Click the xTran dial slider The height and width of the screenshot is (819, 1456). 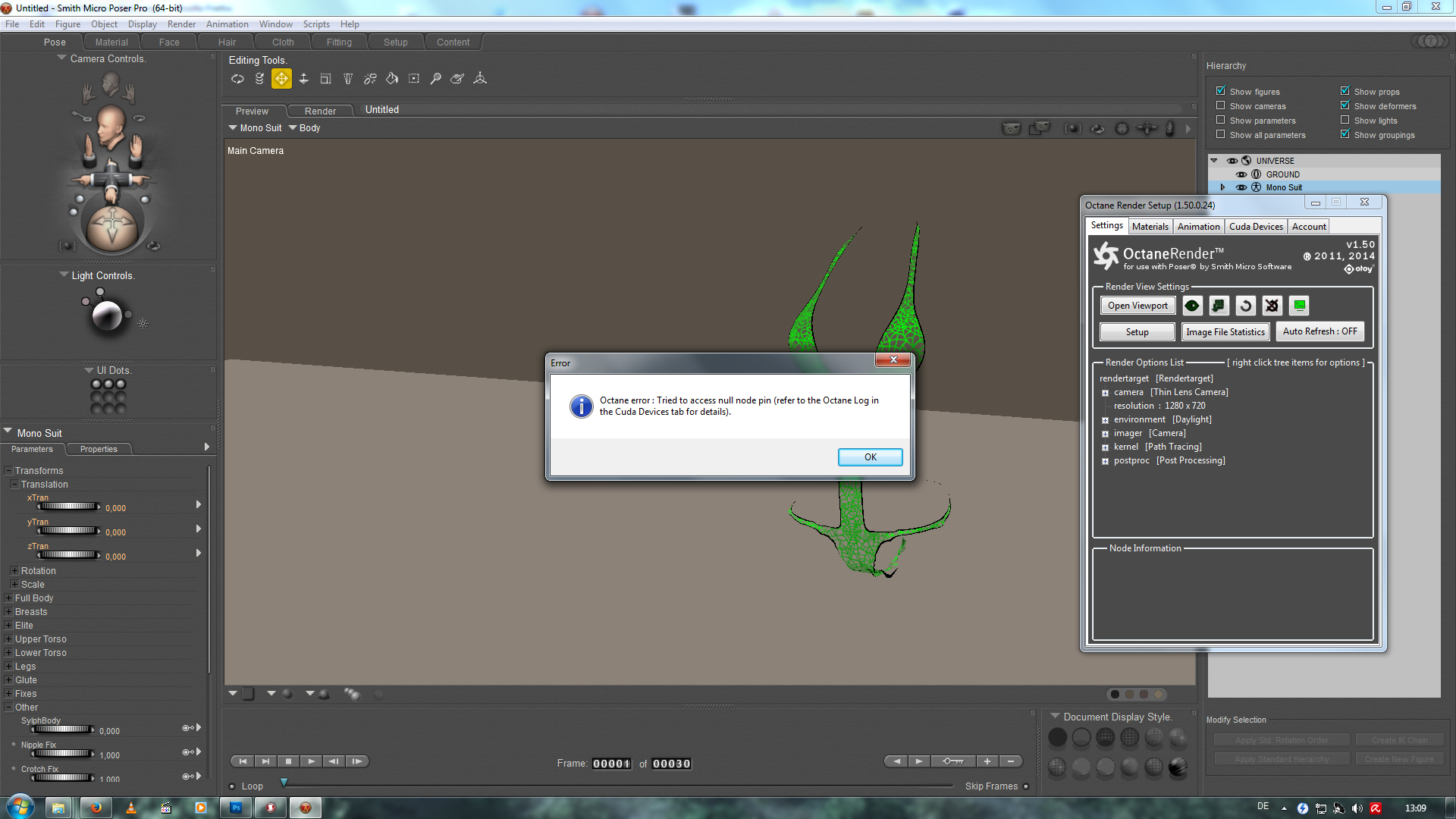coord(68,507)
